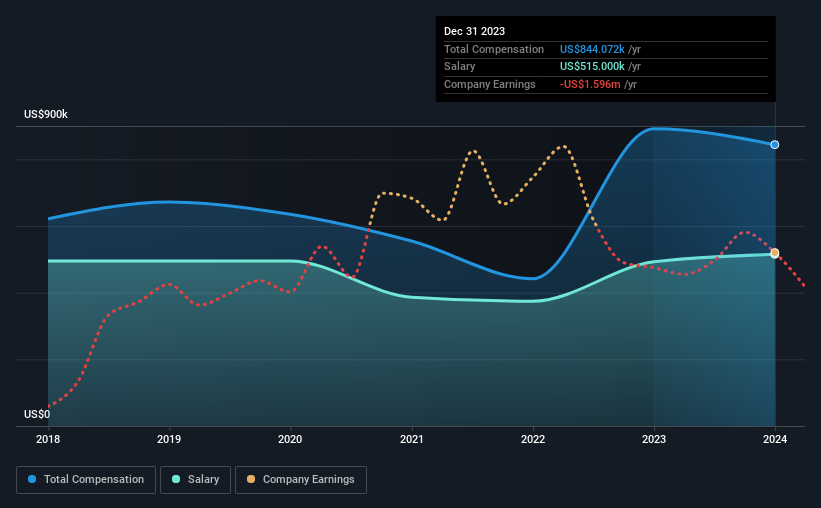This screenshot has height=508, width=821.
Task: Toggle the Total Compensation legend button
Action: (86, 480)
